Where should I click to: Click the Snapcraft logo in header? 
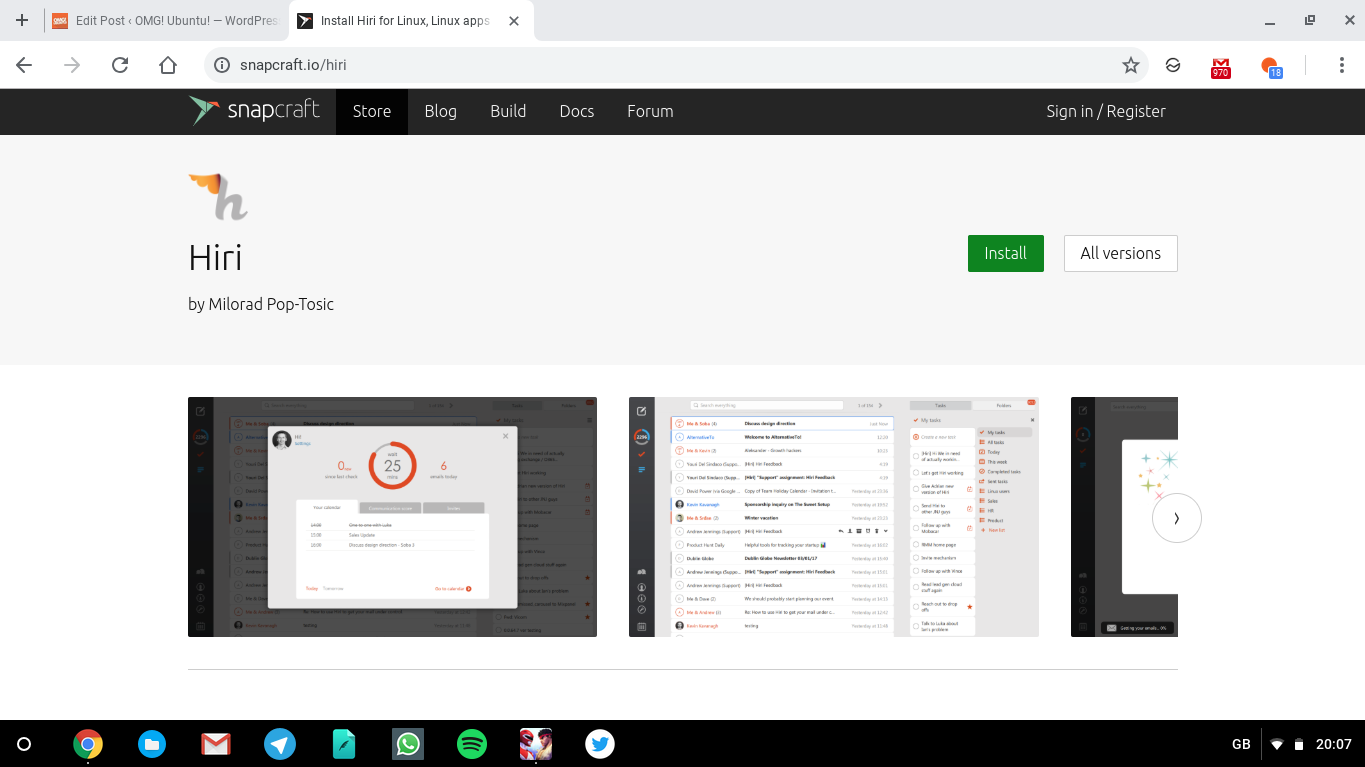tap(254, 110)
